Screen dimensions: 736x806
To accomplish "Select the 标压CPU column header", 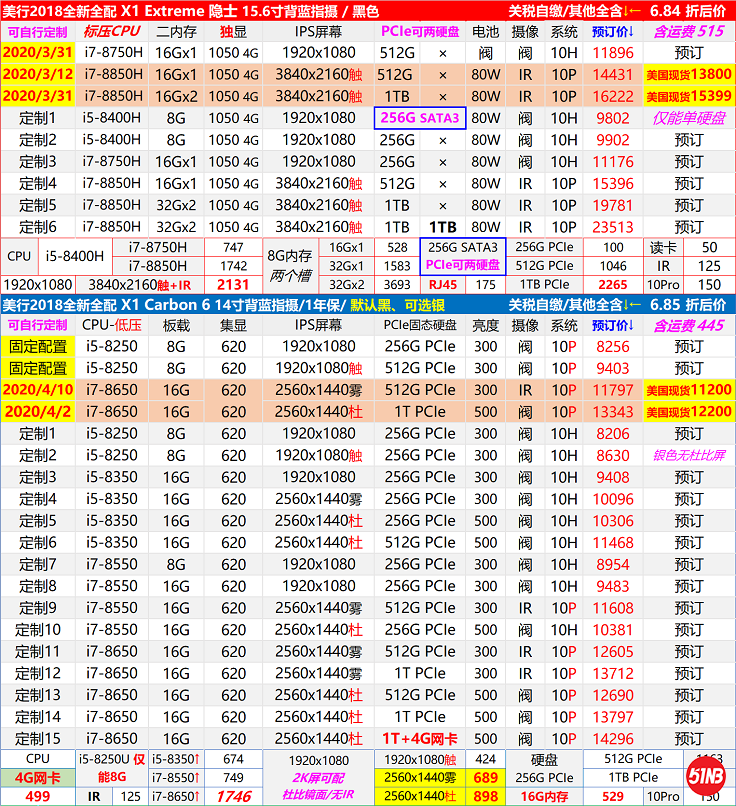I will click(x=112, y=32).
